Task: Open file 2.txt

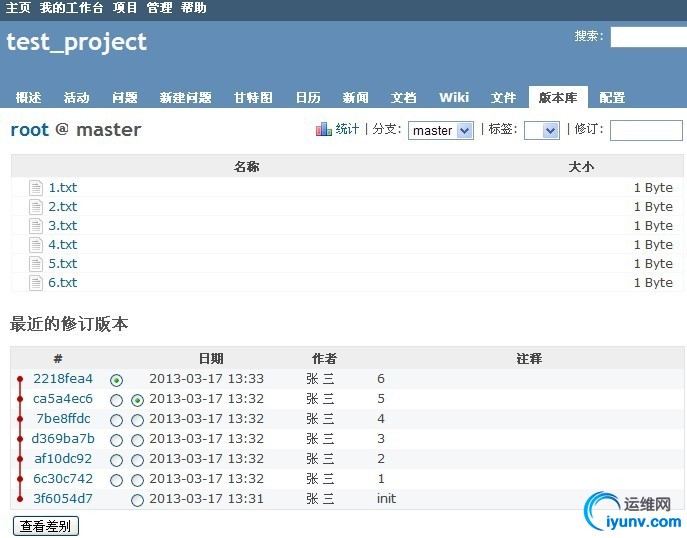Action: [63, 206]
